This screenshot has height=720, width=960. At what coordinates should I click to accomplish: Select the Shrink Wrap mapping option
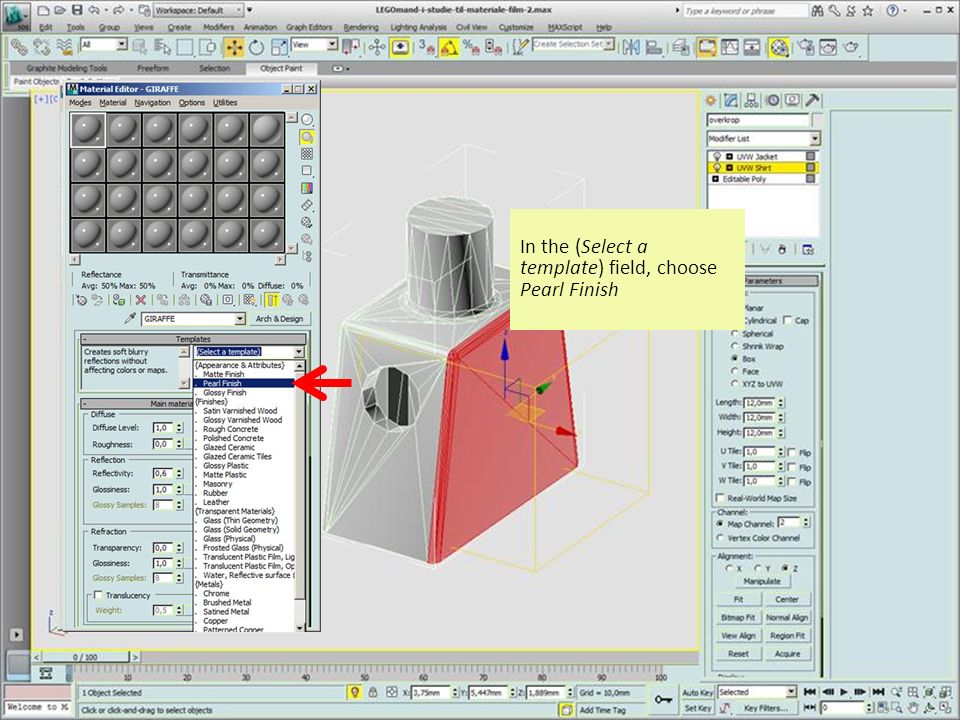point(735,346)
